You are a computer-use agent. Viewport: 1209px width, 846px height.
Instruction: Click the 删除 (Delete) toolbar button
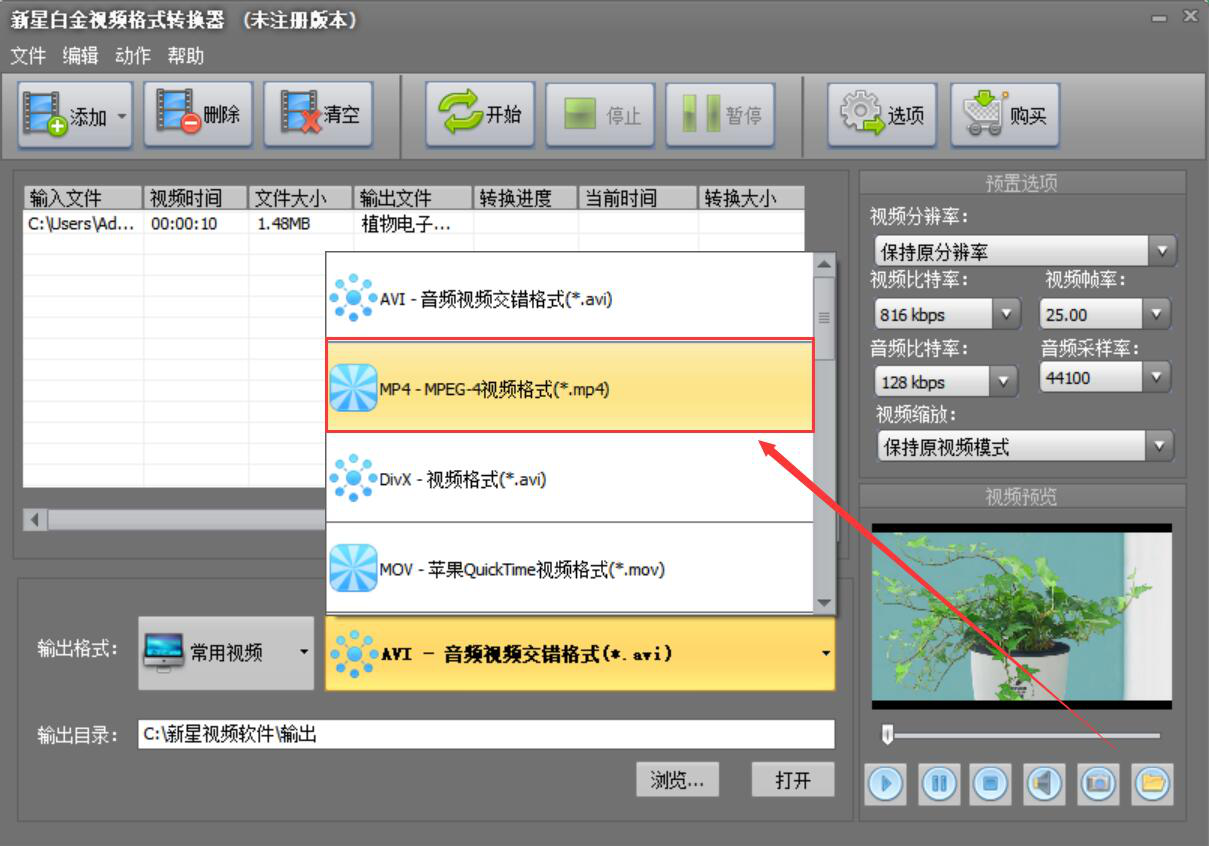pyautogui.click(x=198, y=114)
